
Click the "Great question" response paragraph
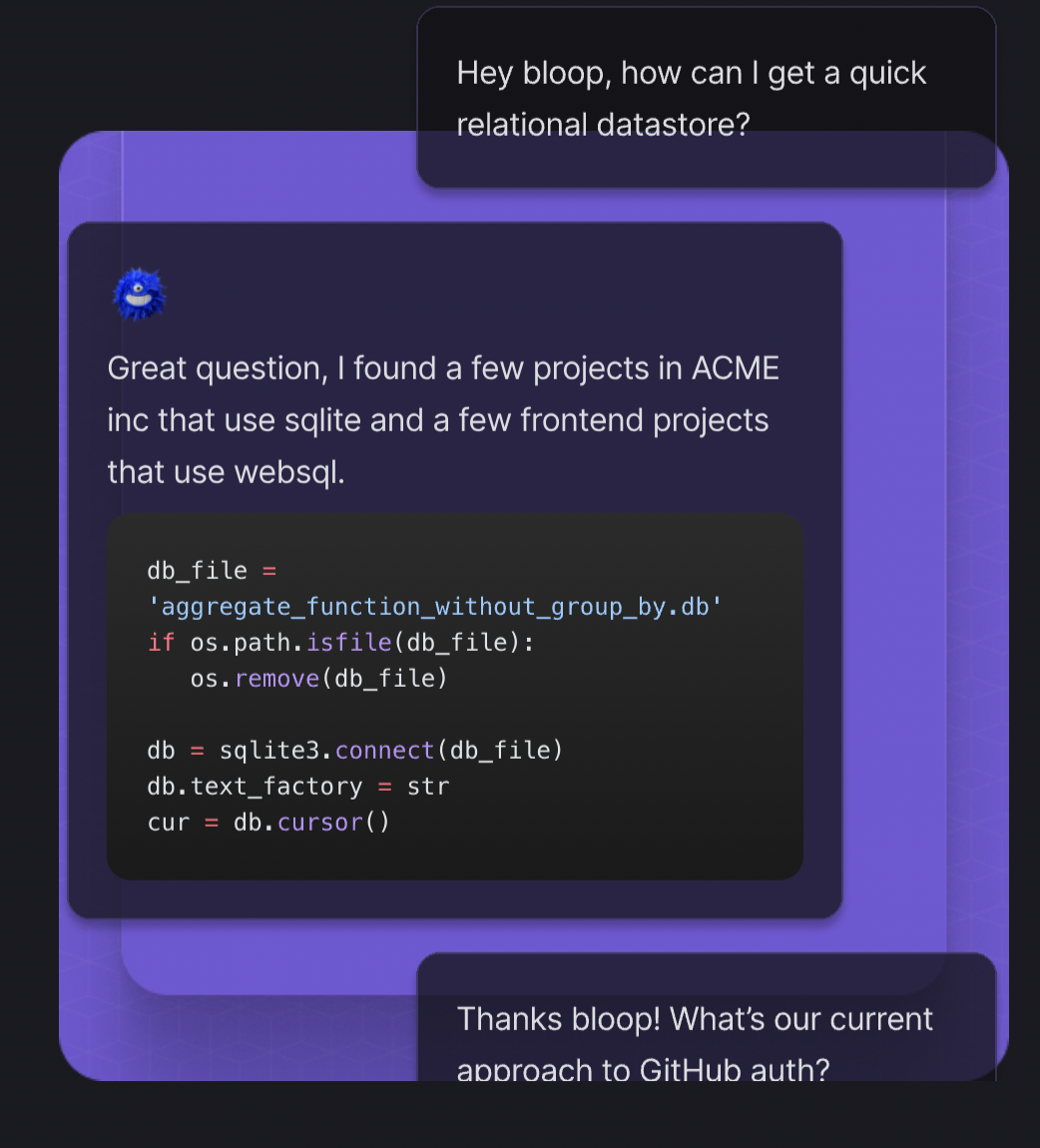(x=442, y=419)
